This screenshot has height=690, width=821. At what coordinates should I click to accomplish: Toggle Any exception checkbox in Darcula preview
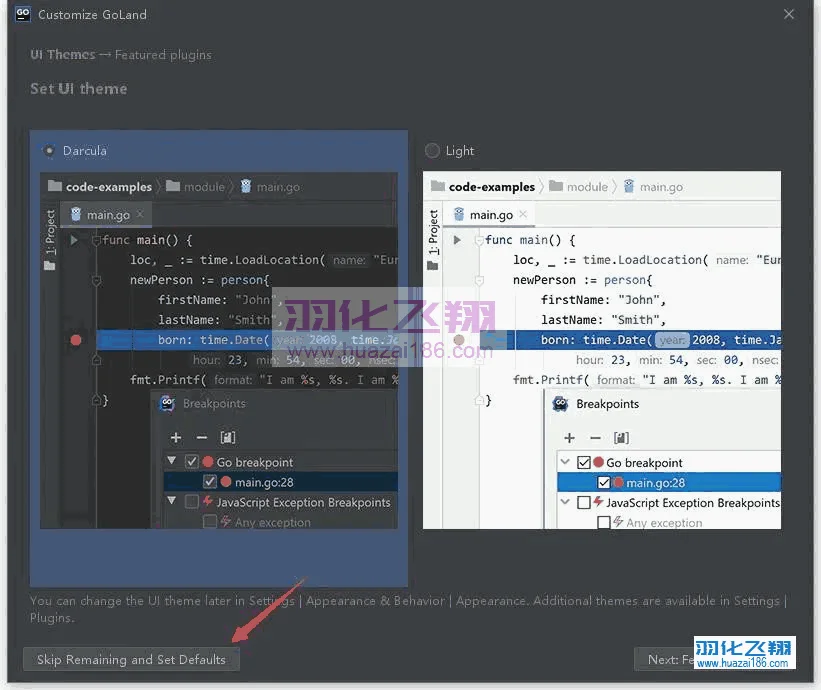209,522
